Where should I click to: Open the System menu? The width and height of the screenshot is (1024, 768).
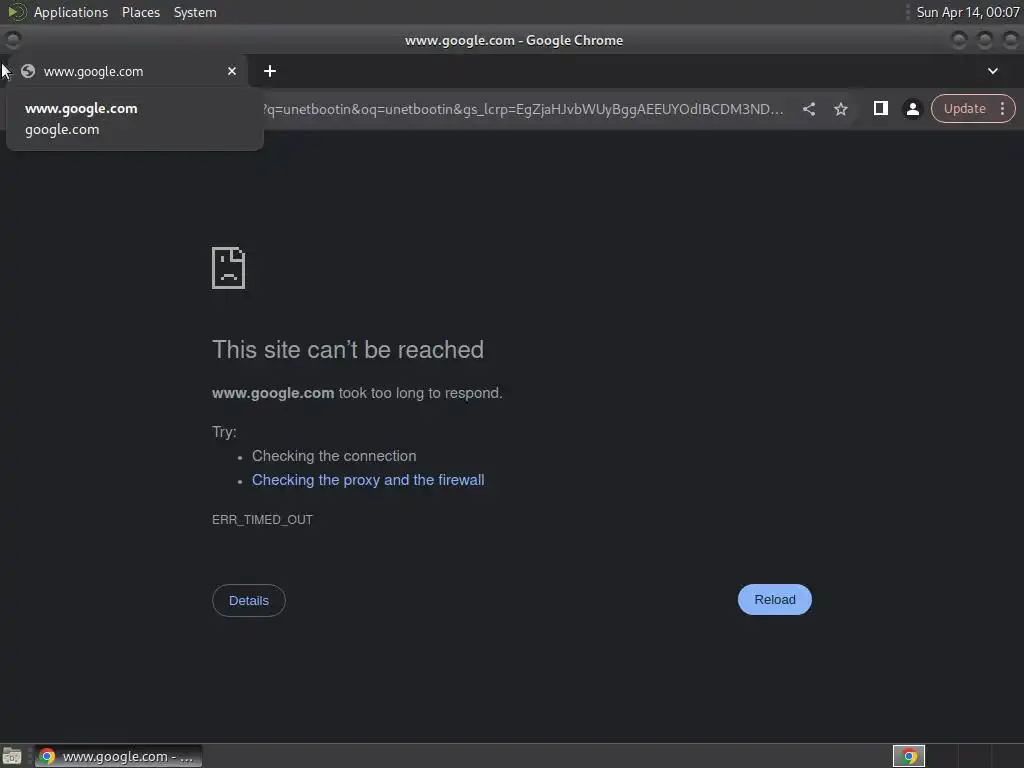click(x=195, y=12)
